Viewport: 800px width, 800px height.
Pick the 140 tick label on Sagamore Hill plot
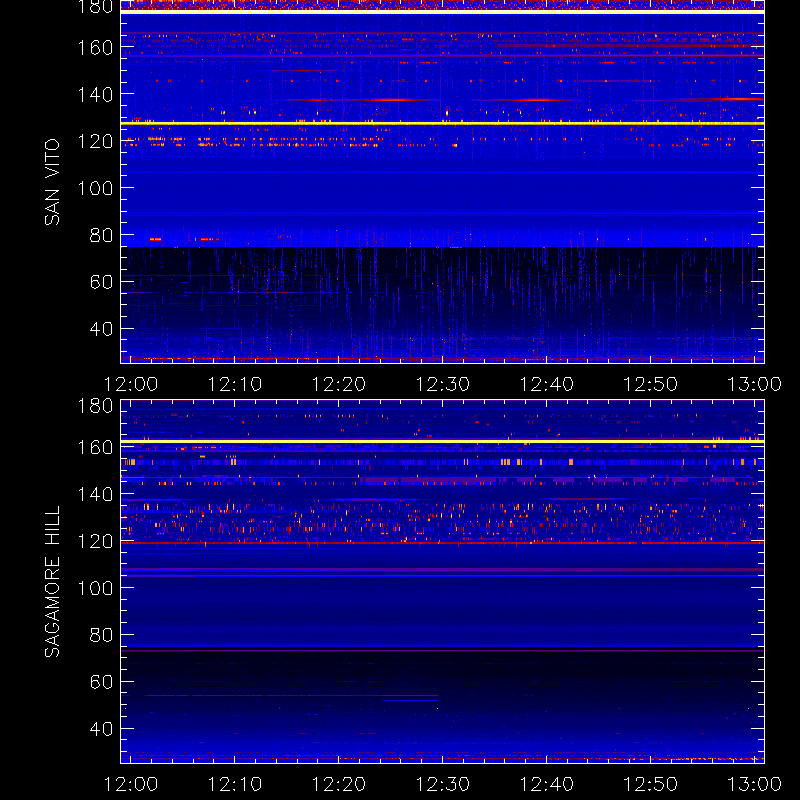pyautogui.click(x=95, y=494)
